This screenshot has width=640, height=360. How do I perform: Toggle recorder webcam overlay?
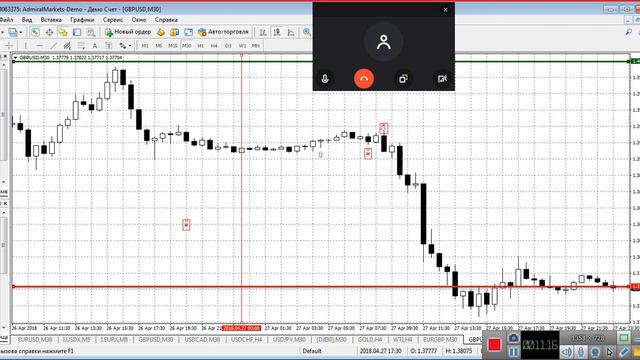pyautogui.click(x=595, y=351)
